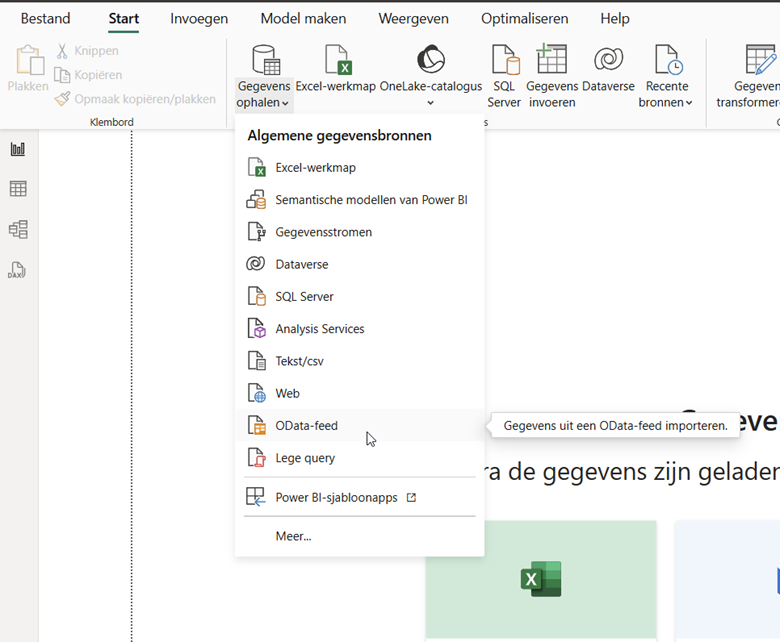Open Model view in left sidebar

(x=18, y=229)
